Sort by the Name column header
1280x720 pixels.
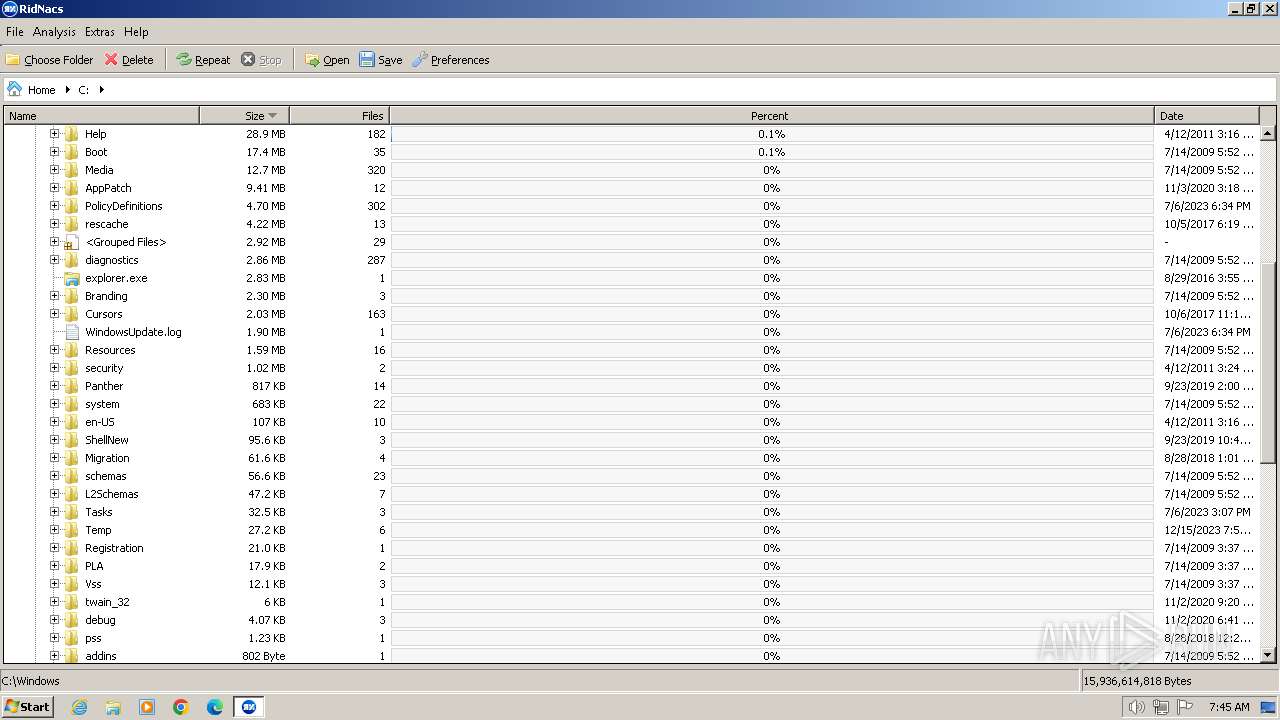(x=101, y=116)
